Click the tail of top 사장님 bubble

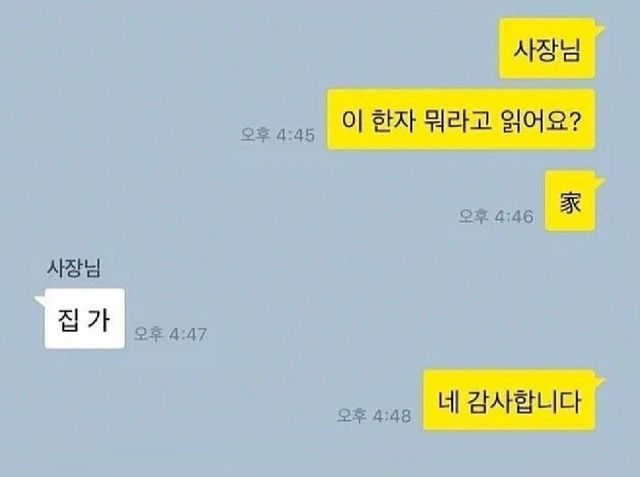(600, 30)
